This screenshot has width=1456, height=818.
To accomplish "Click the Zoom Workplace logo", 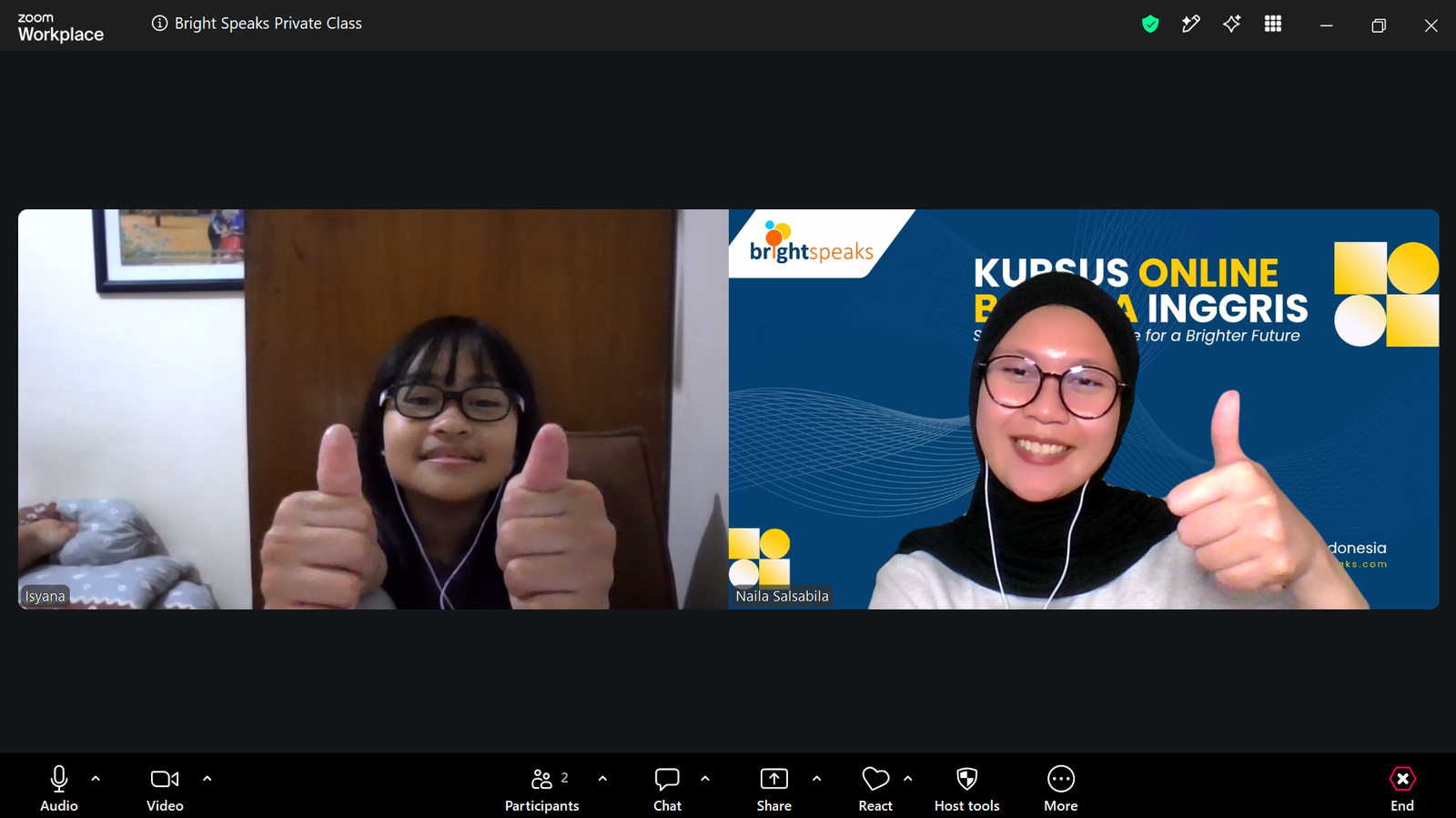I will pyautogui.click(x=61, y=28).
